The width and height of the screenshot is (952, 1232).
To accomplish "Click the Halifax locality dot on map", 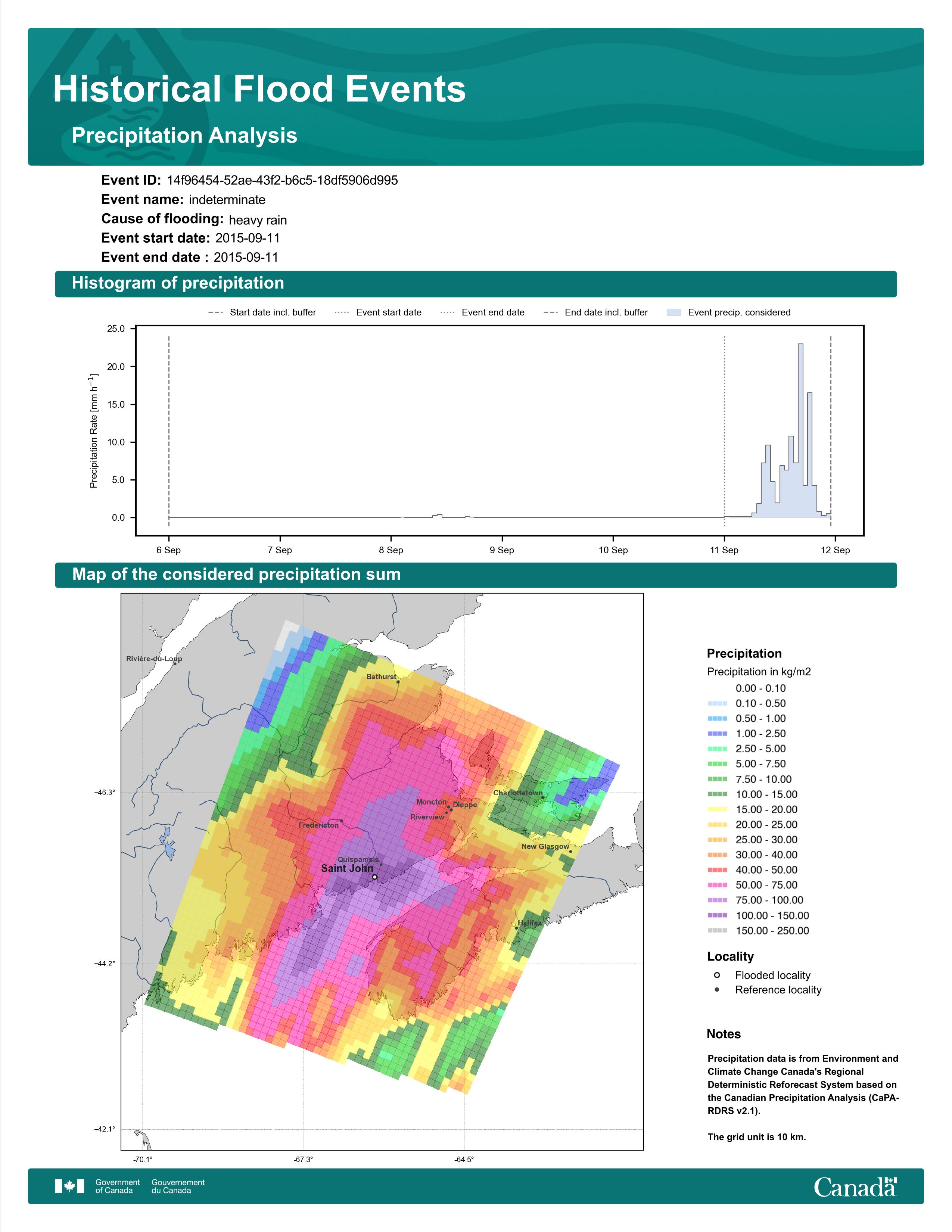I will point(516,928).
